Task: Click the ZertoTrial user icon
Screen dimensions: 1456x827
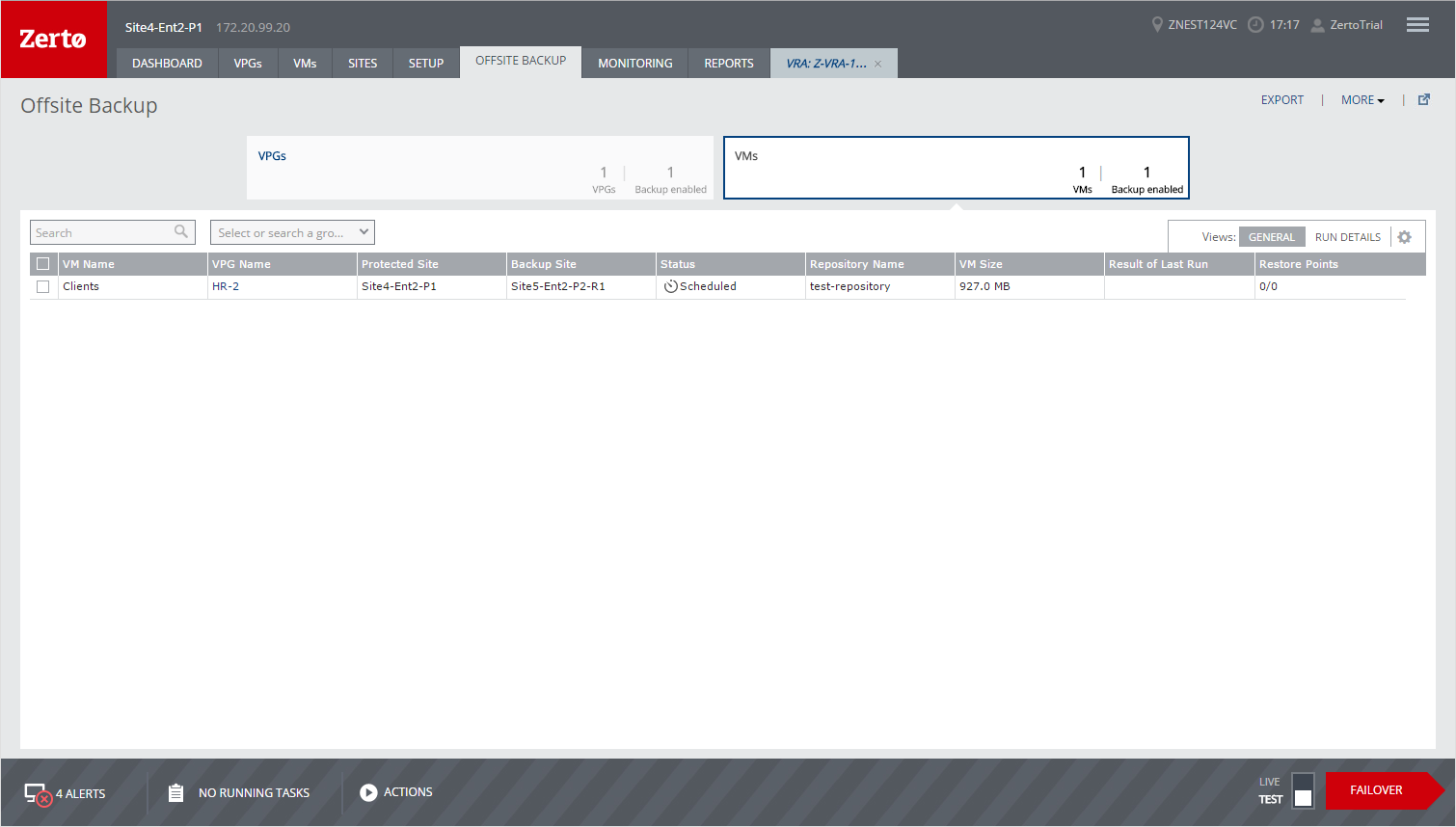Action: click(1318, 25)
